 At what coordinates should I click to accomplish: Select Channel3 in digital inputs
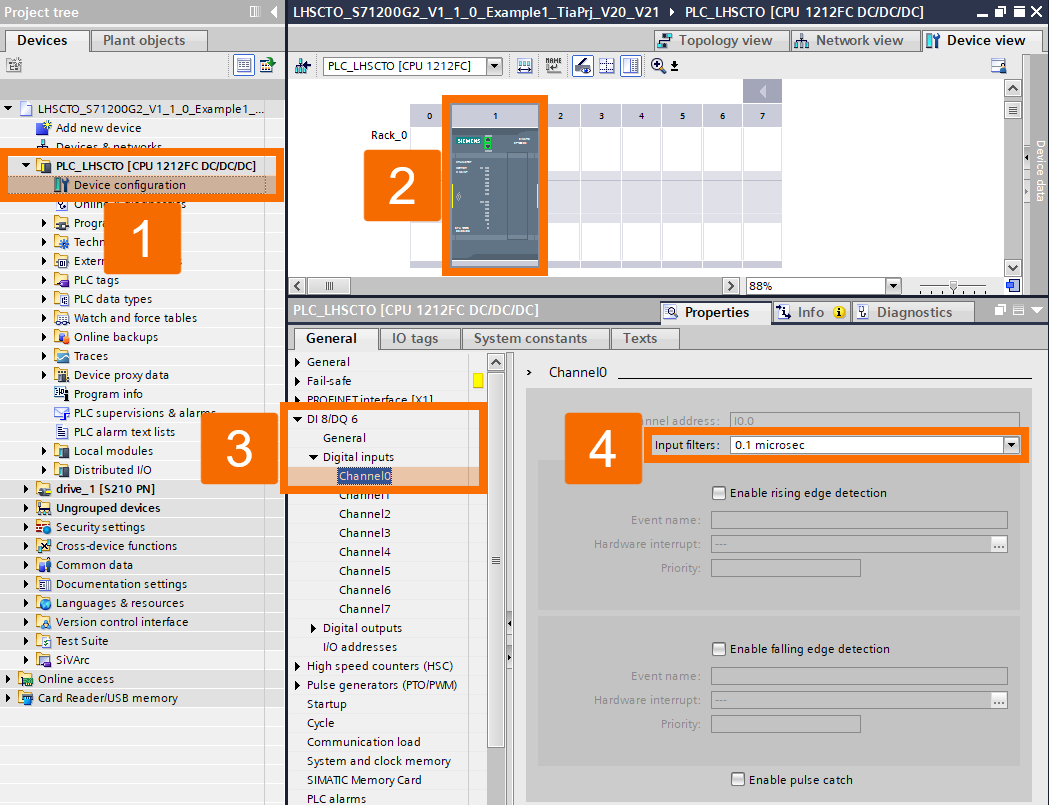365,533
